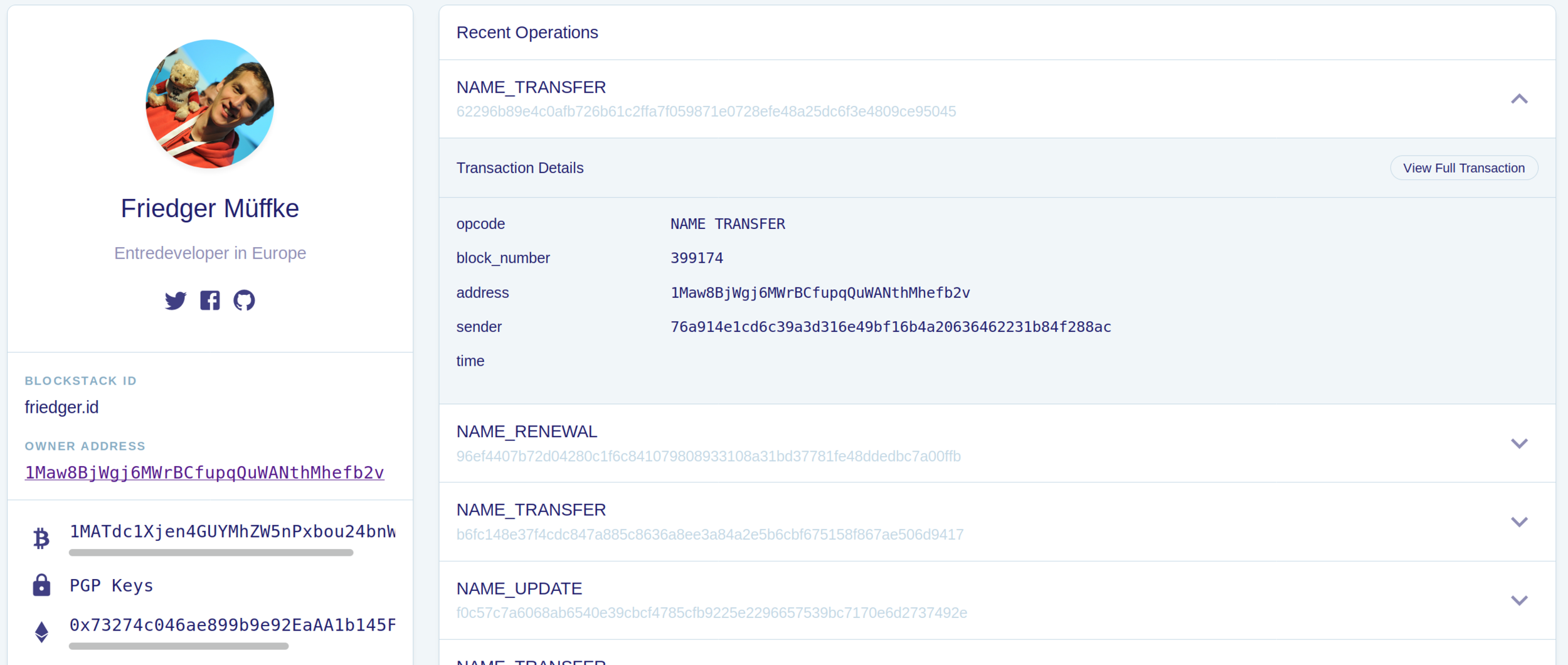
Task: Collapse the first NAME_TRANSFER operation chevron
Action: pos(1519,99)
